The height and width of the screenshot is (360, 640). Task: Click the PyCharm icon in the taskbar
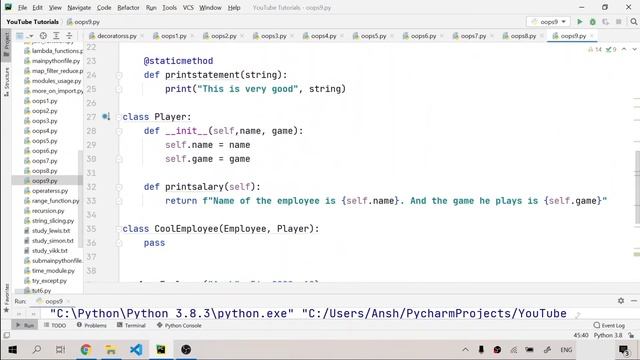[161, 349]
